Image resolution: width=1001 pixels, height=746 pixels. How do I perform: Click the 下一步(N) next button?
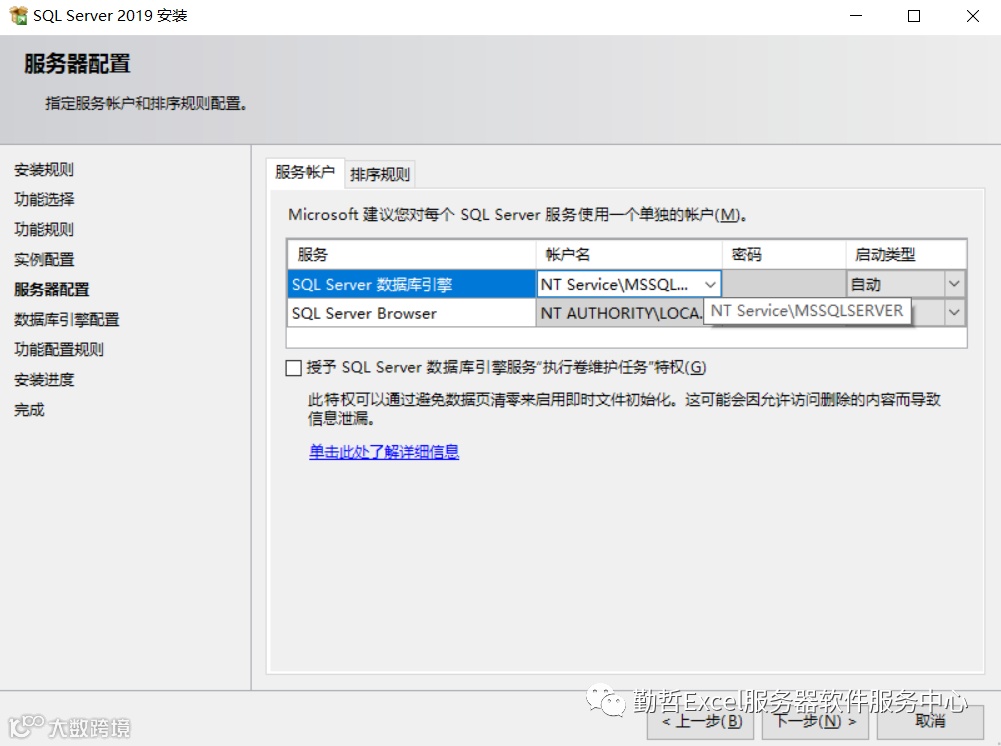(815, 722)
